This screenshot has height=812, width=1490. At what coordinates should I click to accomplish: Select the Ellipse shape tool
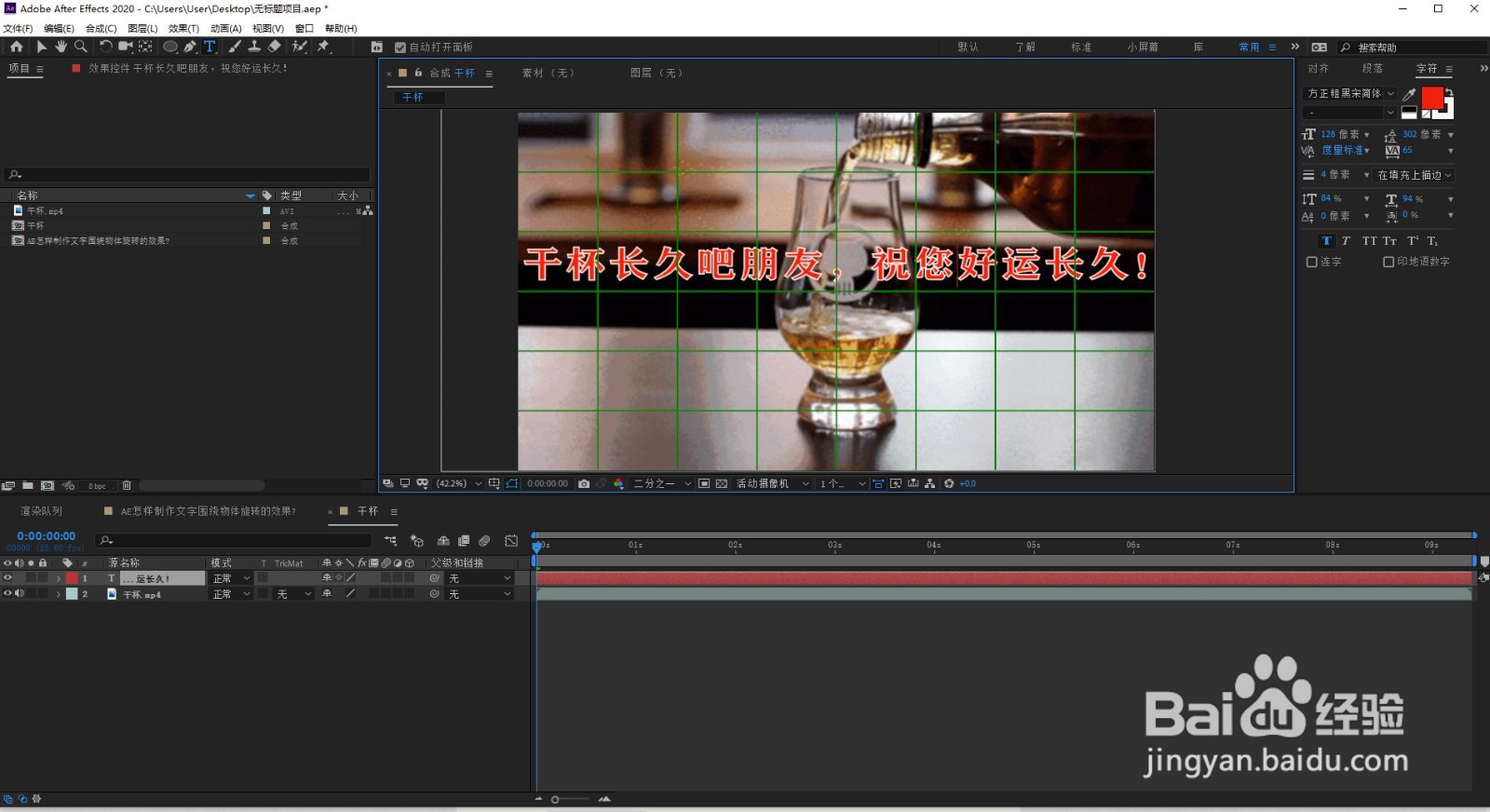170,47
